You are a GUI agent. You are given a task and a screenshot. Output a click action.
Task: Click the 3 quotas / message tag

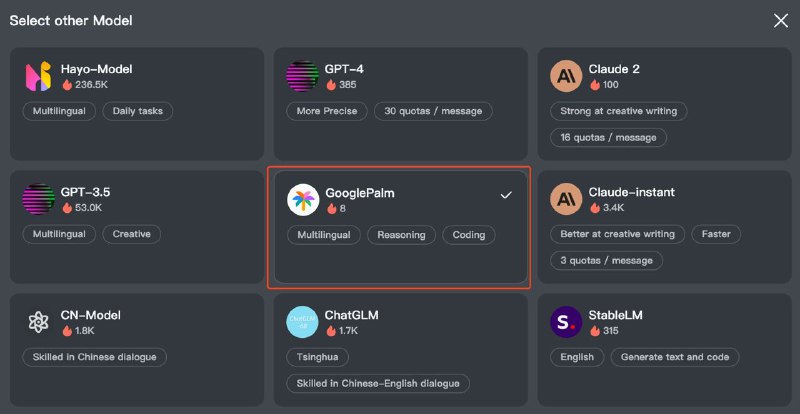[606, 260]
